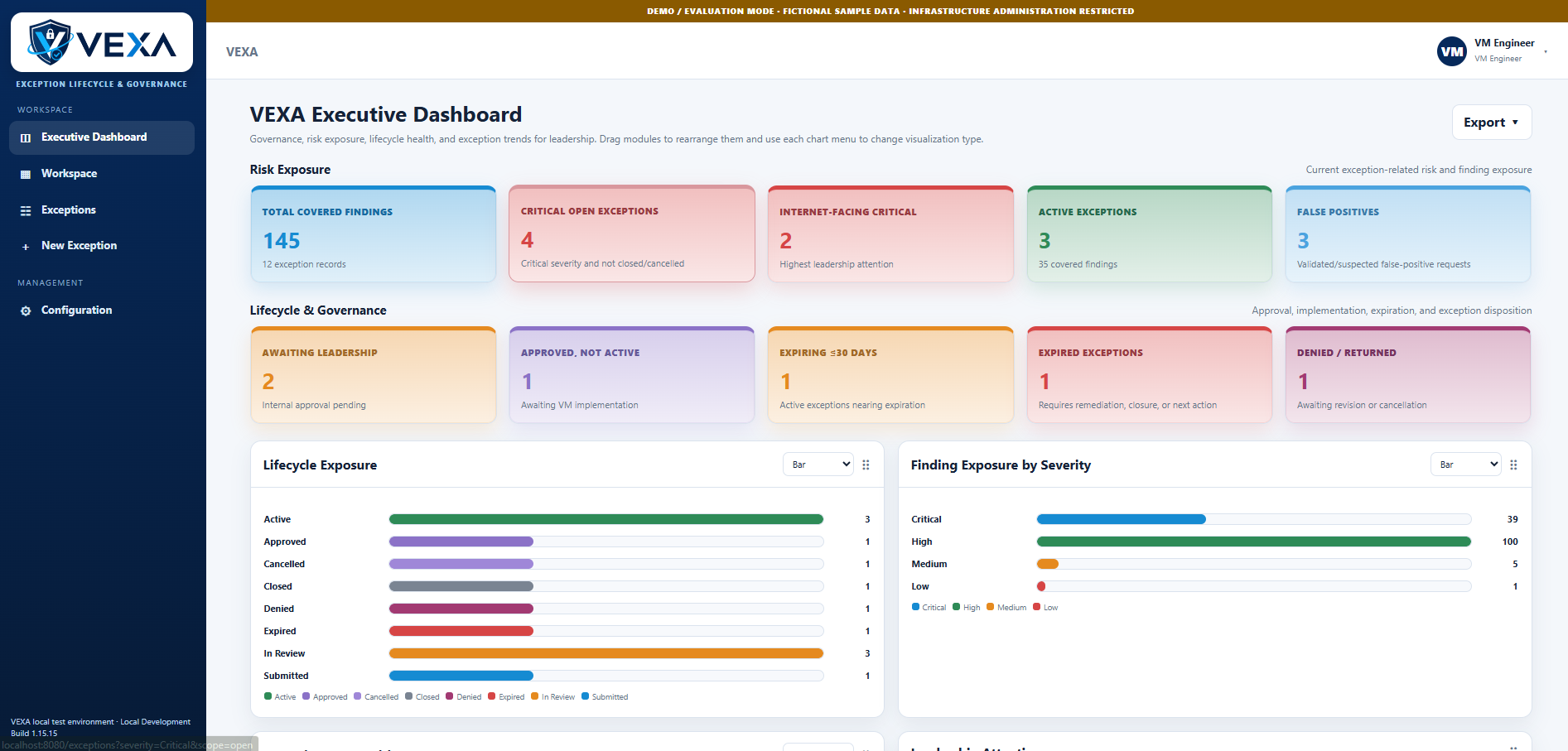Viewport: 1568px width, 751px height.
Task: Open the Awaiting Leadership card
Action: tap(374, 375)
